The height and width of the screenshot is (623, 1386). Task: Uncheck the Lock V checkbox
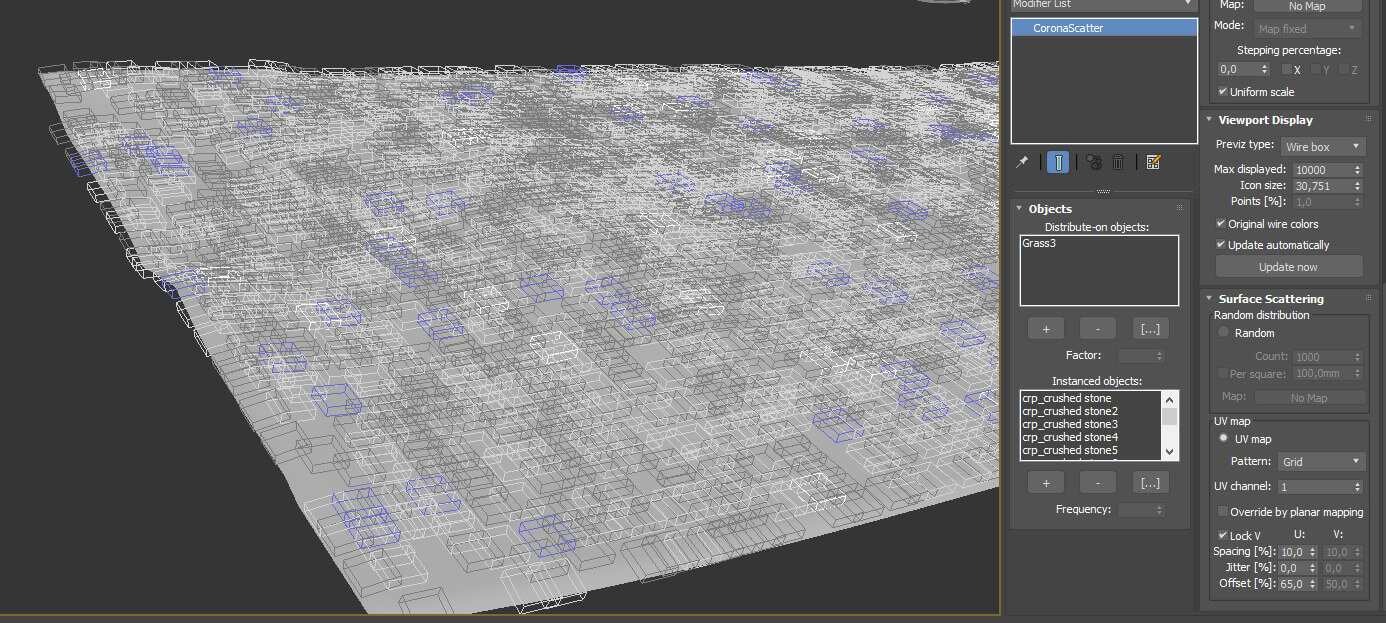1222,535
